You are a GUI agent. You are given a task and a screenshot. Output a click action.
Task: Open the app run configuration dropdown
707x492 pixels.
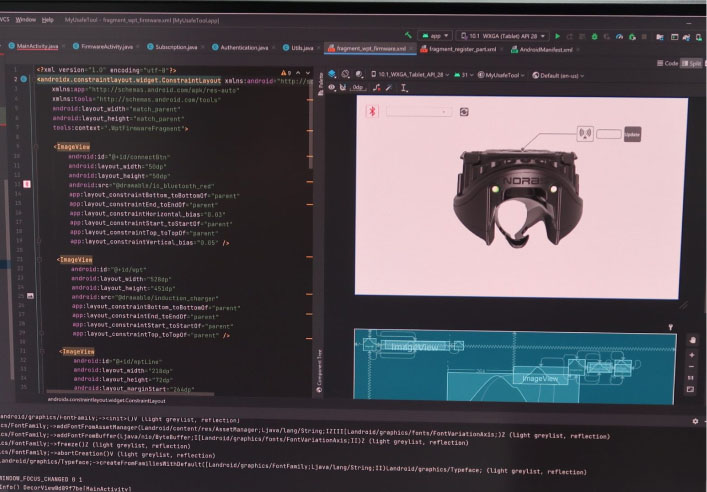[435, 36]
